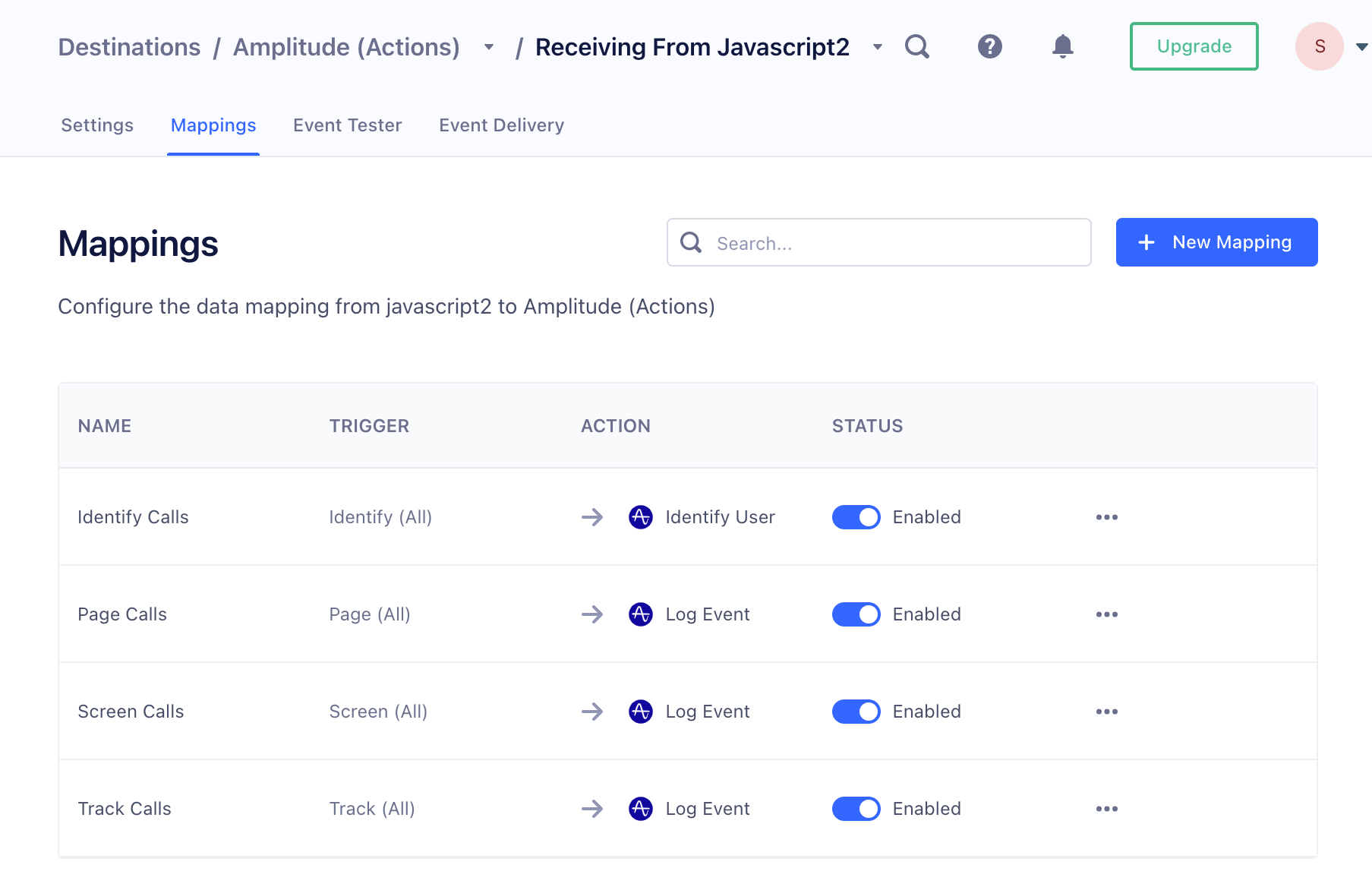Screen dimensions: 1372x887
Task: Click Amplitude logo icon beside Identify User
Action: click(x=640, y=517)
